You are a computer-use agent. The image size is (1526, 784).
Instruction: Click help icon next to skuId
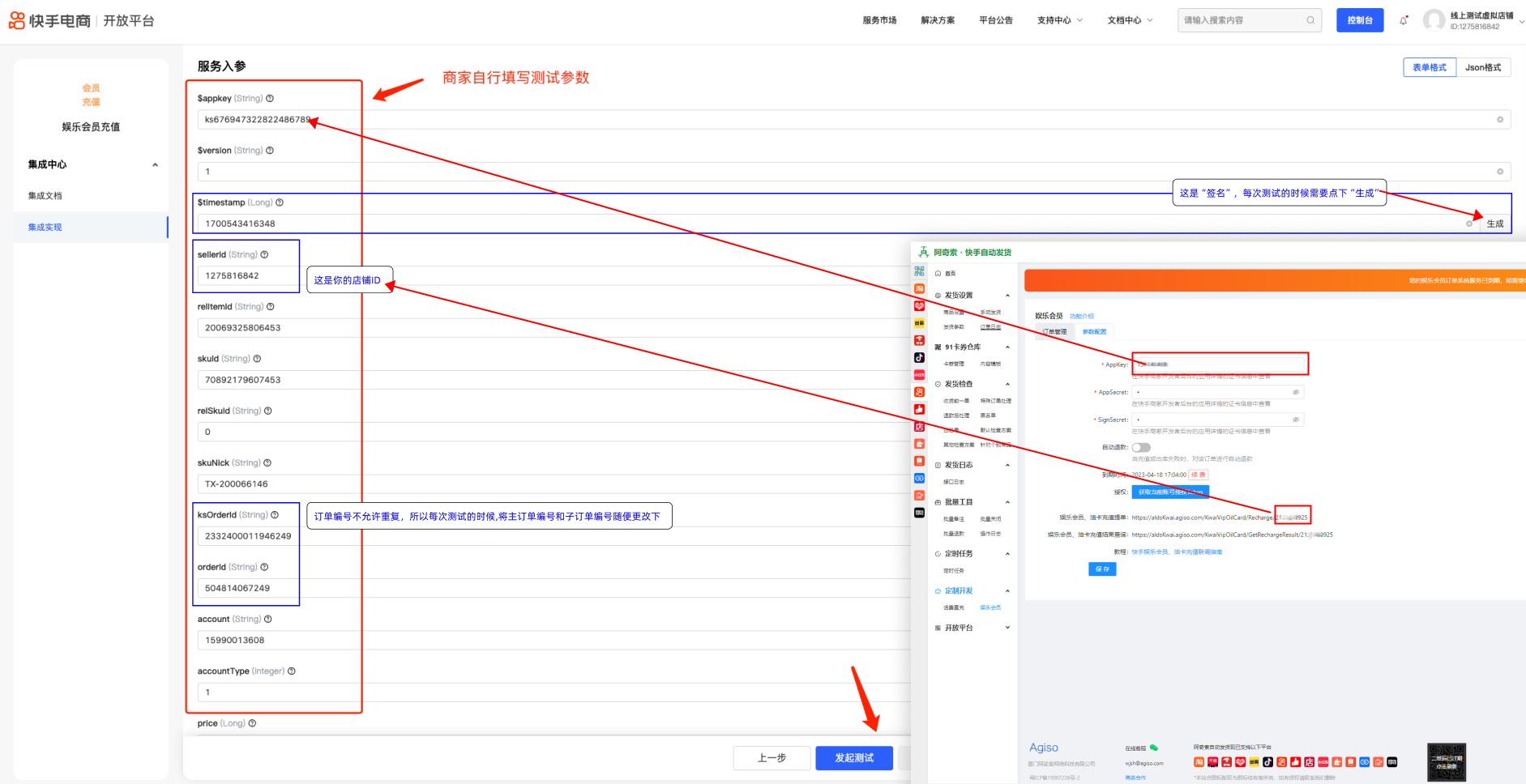coord(257,359)
